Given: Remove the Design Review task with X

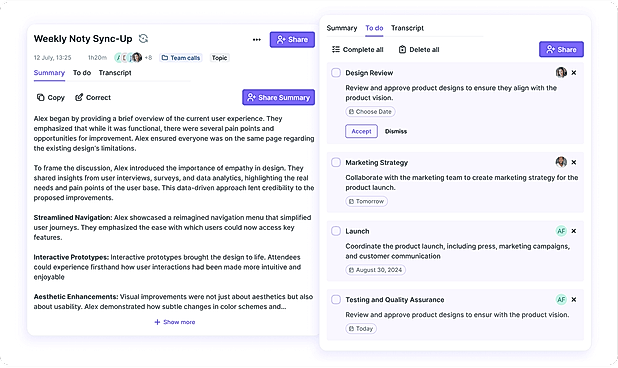Looking at the screenshot, I should 574,72.
